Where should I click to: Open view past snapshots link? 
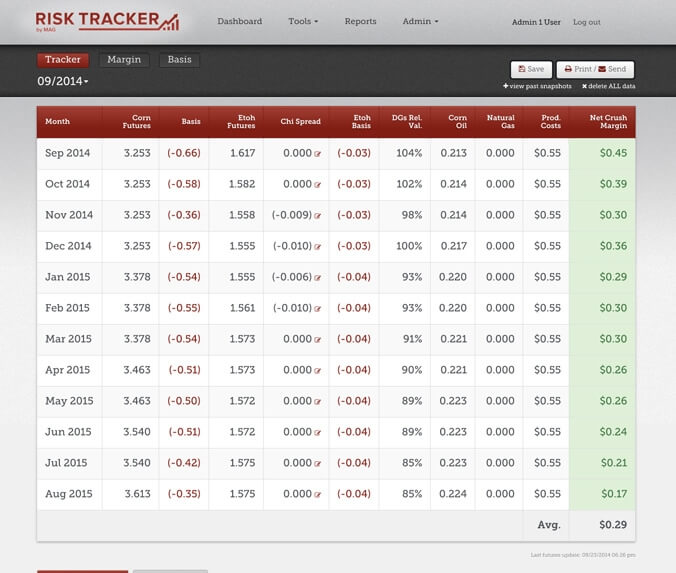537,86
